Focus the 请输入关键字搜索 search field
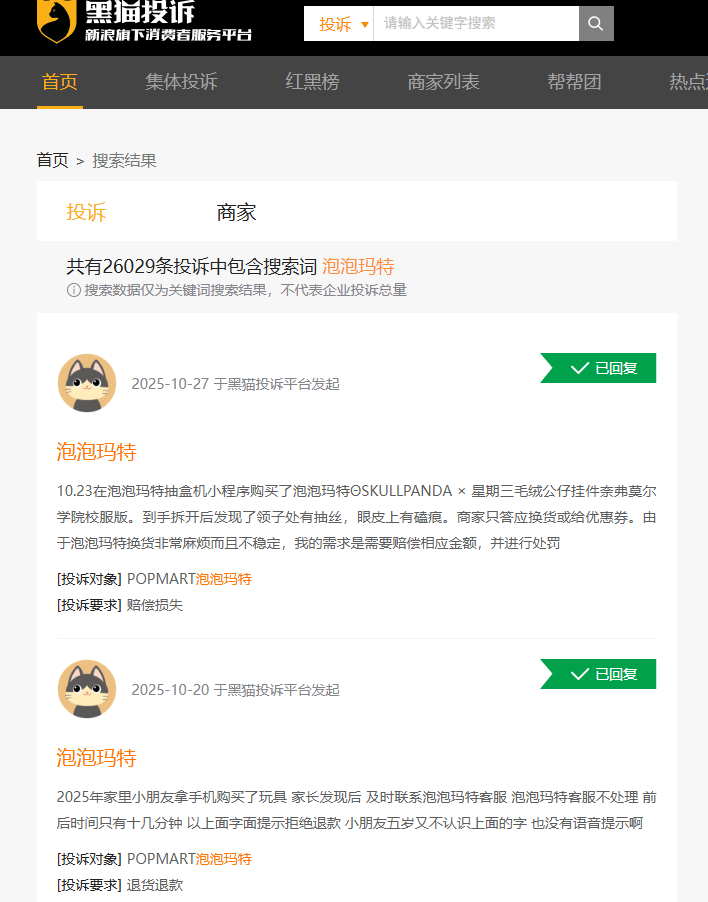Screen dimensions: 708x902 tap(476, 24)
